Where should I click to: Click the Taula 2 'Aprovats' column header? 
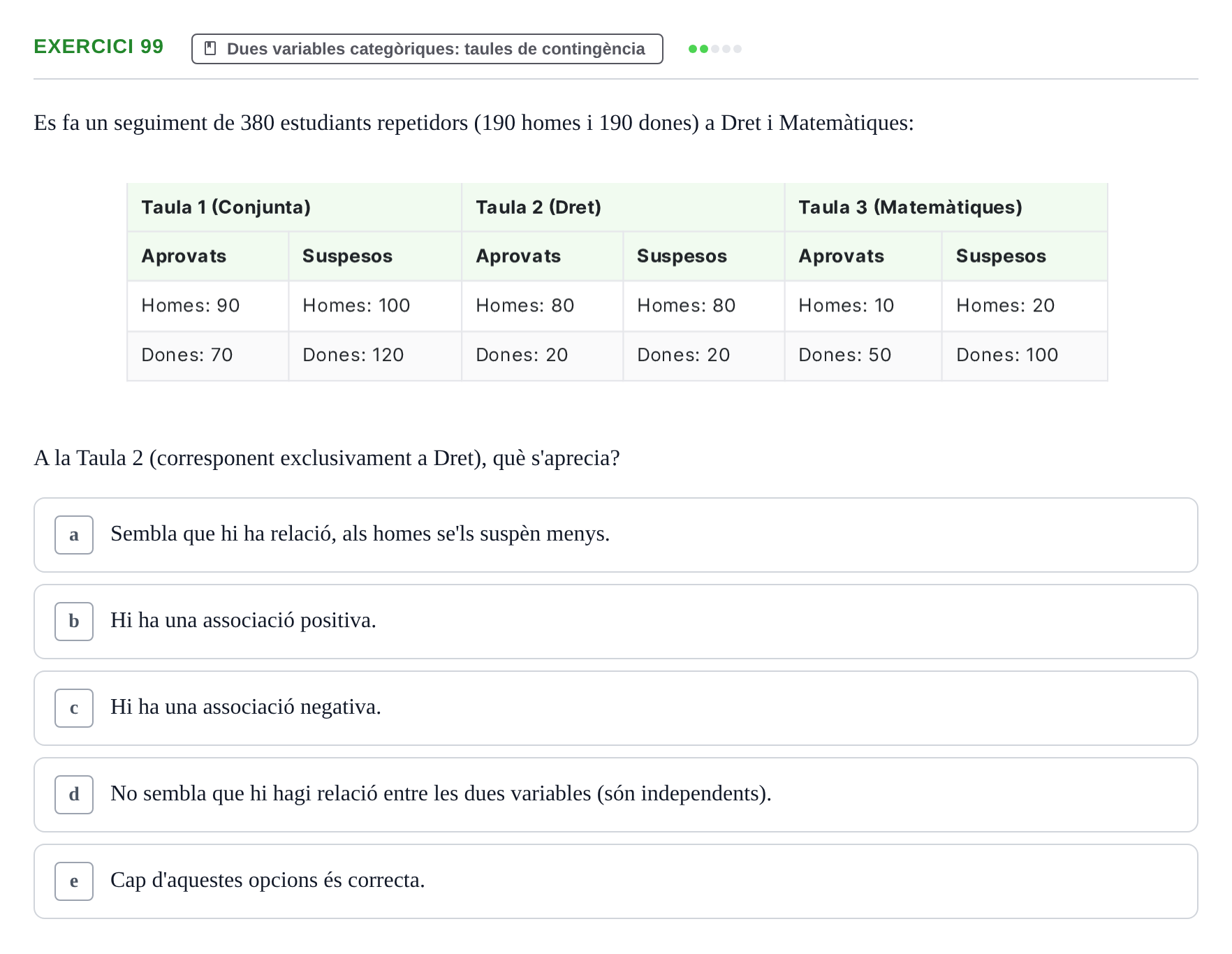click(x=542, y=256)
